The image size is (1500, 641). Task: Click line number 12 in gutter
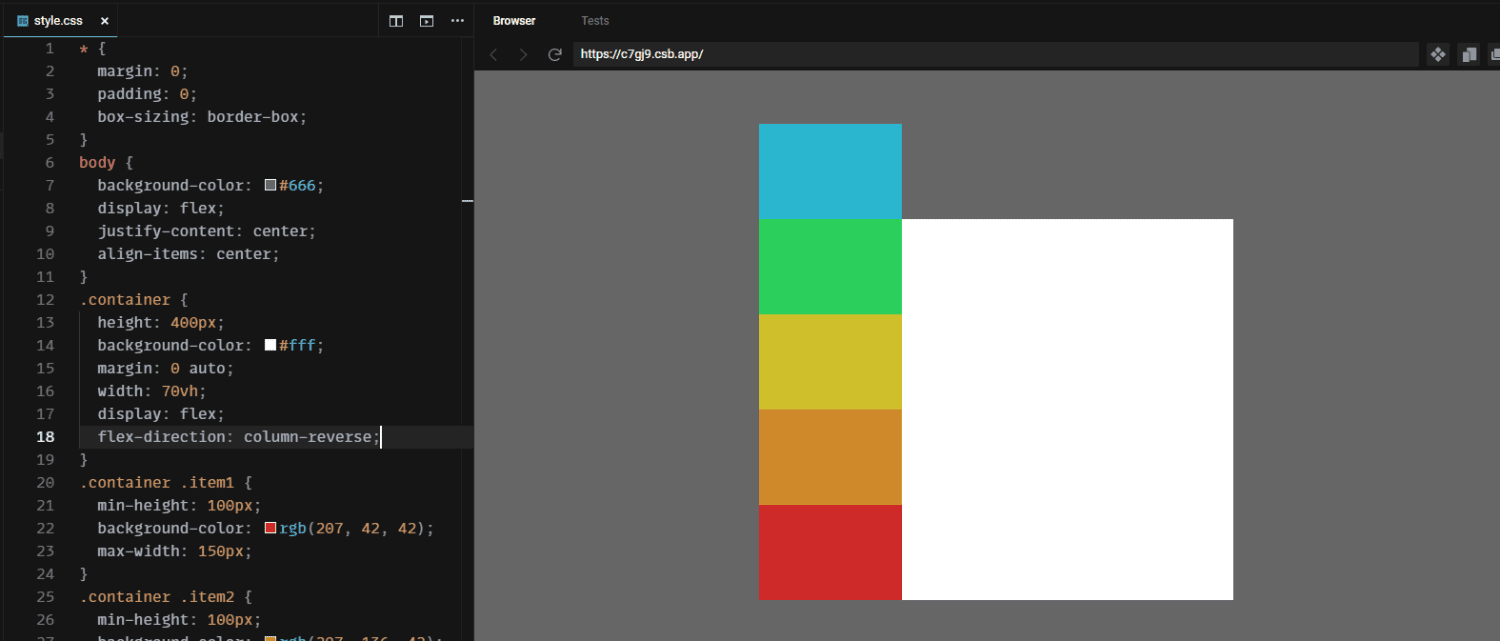[46, 300]
